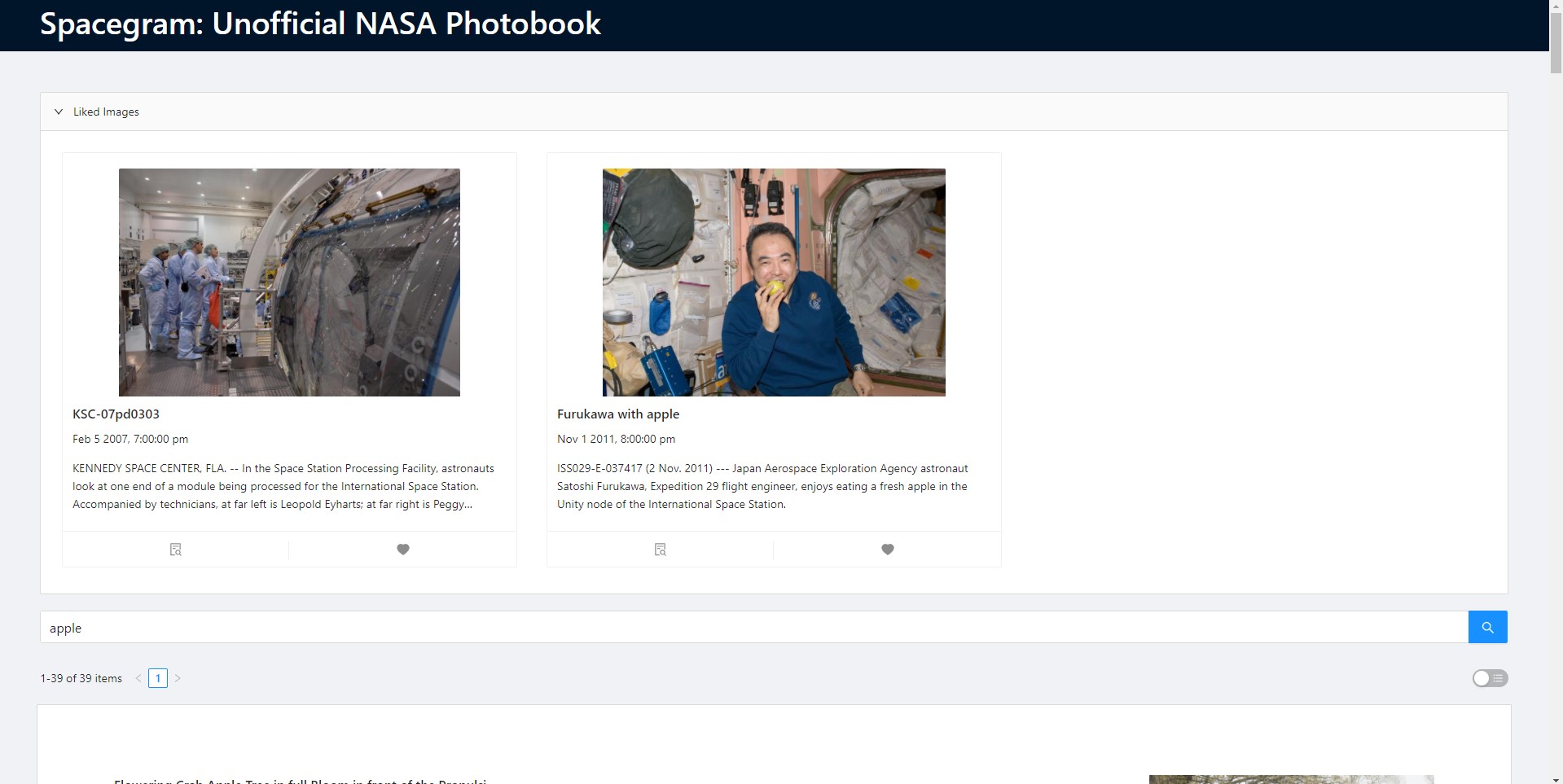Open the KSC-07pd0303 module photo

coord(289,283)
